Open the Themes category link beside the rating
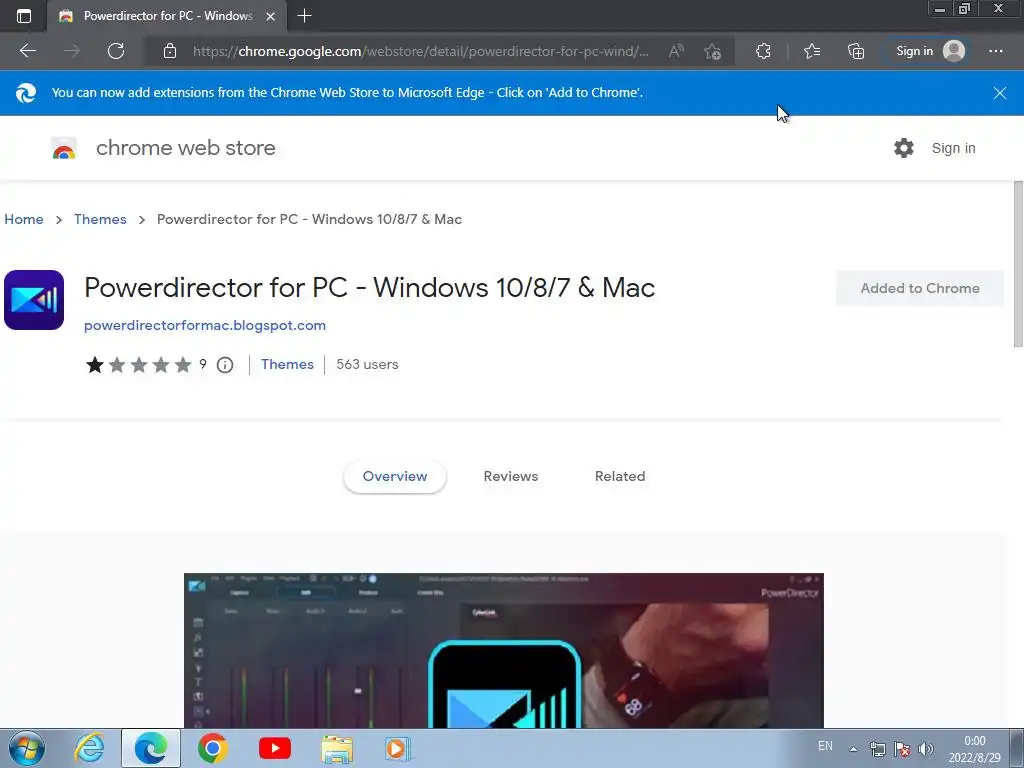The height and width of the screenshot is (768, 1024). coord(287,364)
